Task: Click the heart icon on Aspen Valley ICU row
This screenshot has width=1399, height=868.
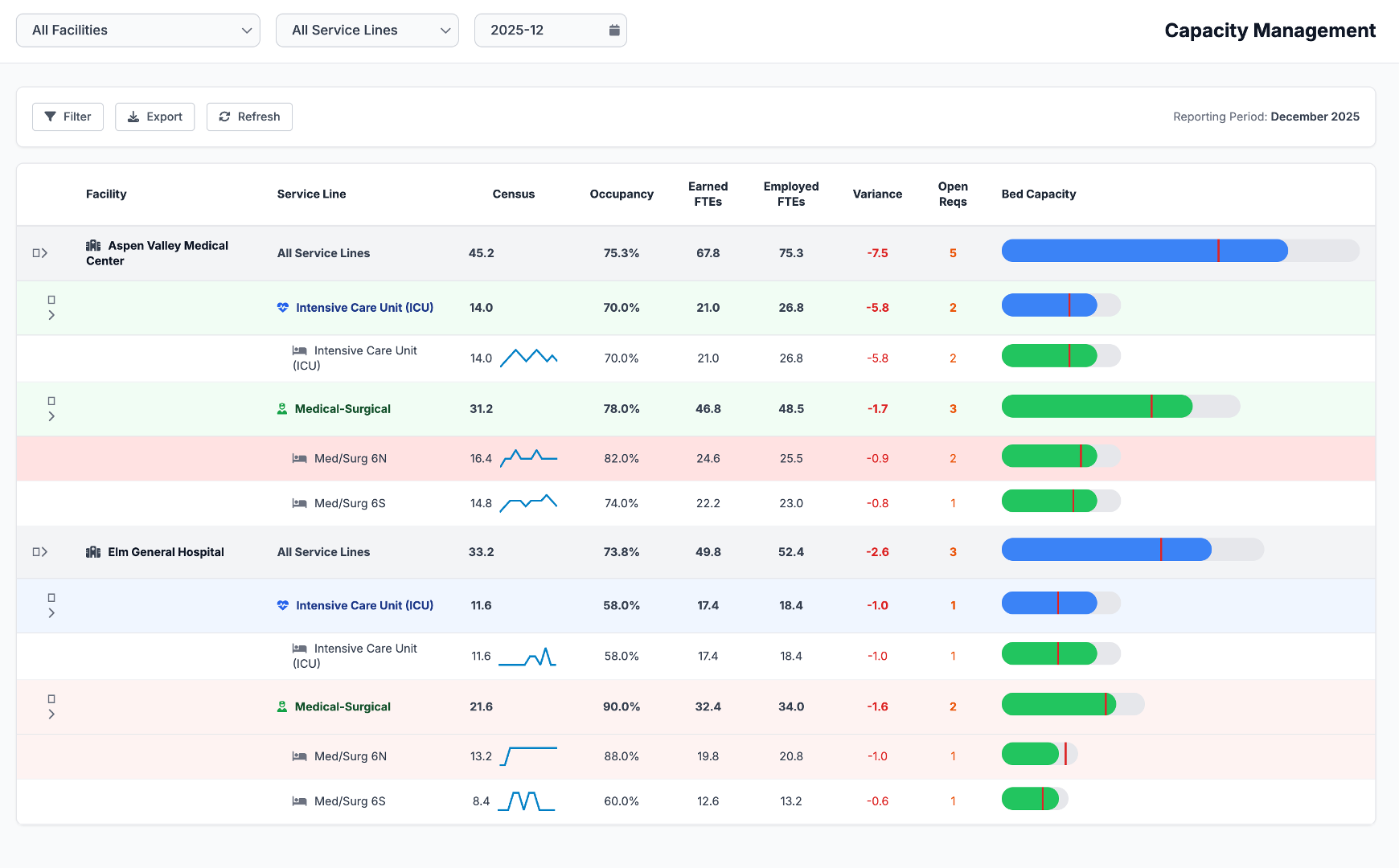Action: pos(283,308)
